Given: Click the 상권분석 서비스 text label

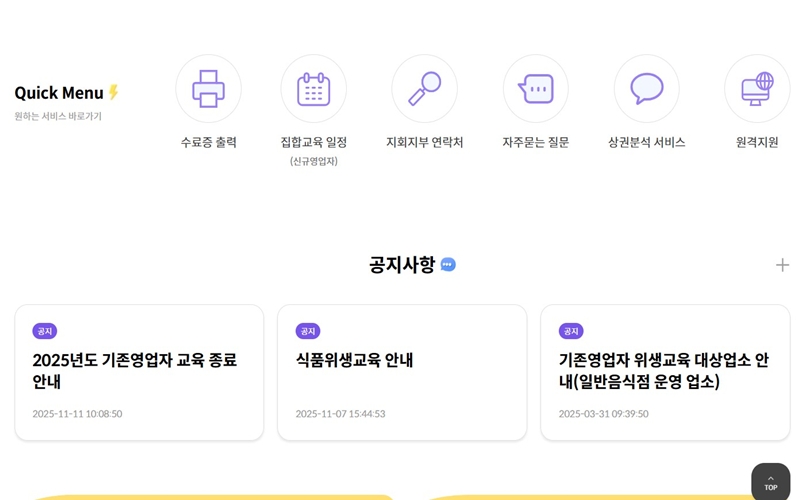Looking at the screenshot, I should [x=646, y=142].
